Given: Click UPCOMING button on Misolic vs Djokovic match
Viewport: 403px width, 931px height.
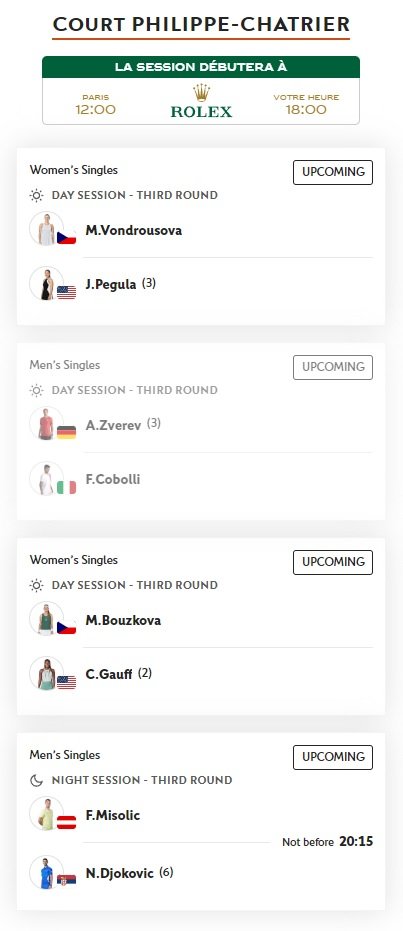Looking at the screenshot, I should tap(333, 757).
